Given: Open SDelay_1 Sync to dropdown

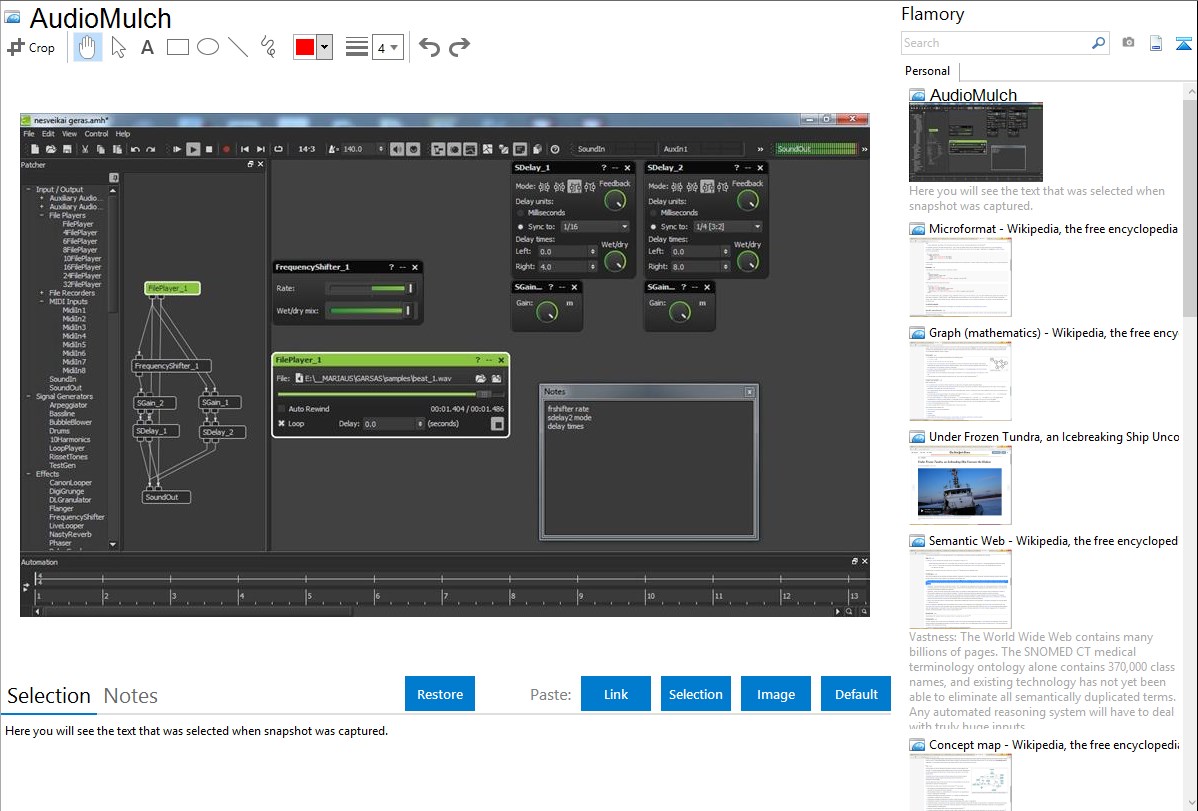Looking at the screenshot, I should tap(594, 227).
